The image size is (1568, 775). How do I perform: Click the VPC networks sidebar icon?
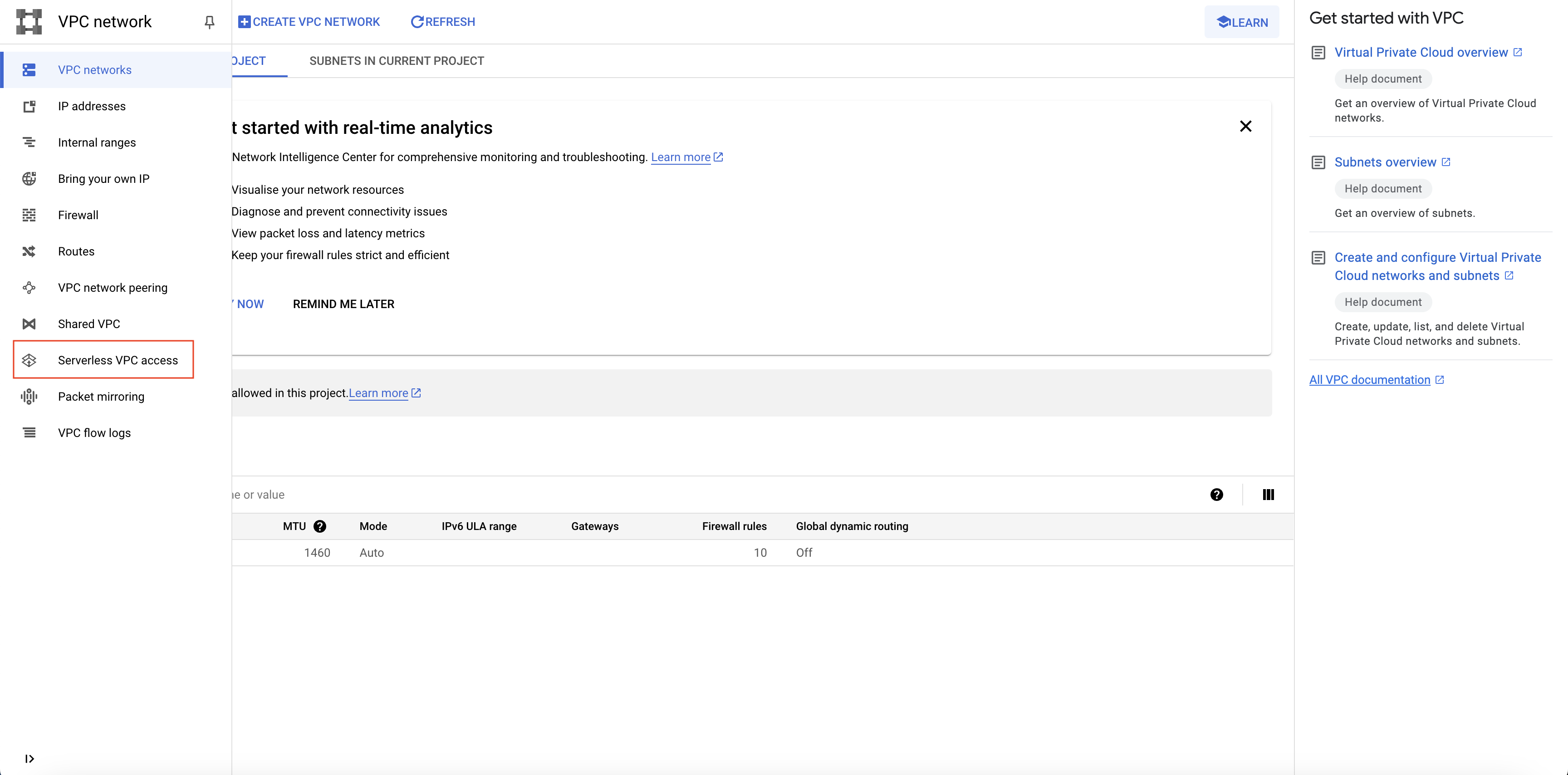coord(29,70)
